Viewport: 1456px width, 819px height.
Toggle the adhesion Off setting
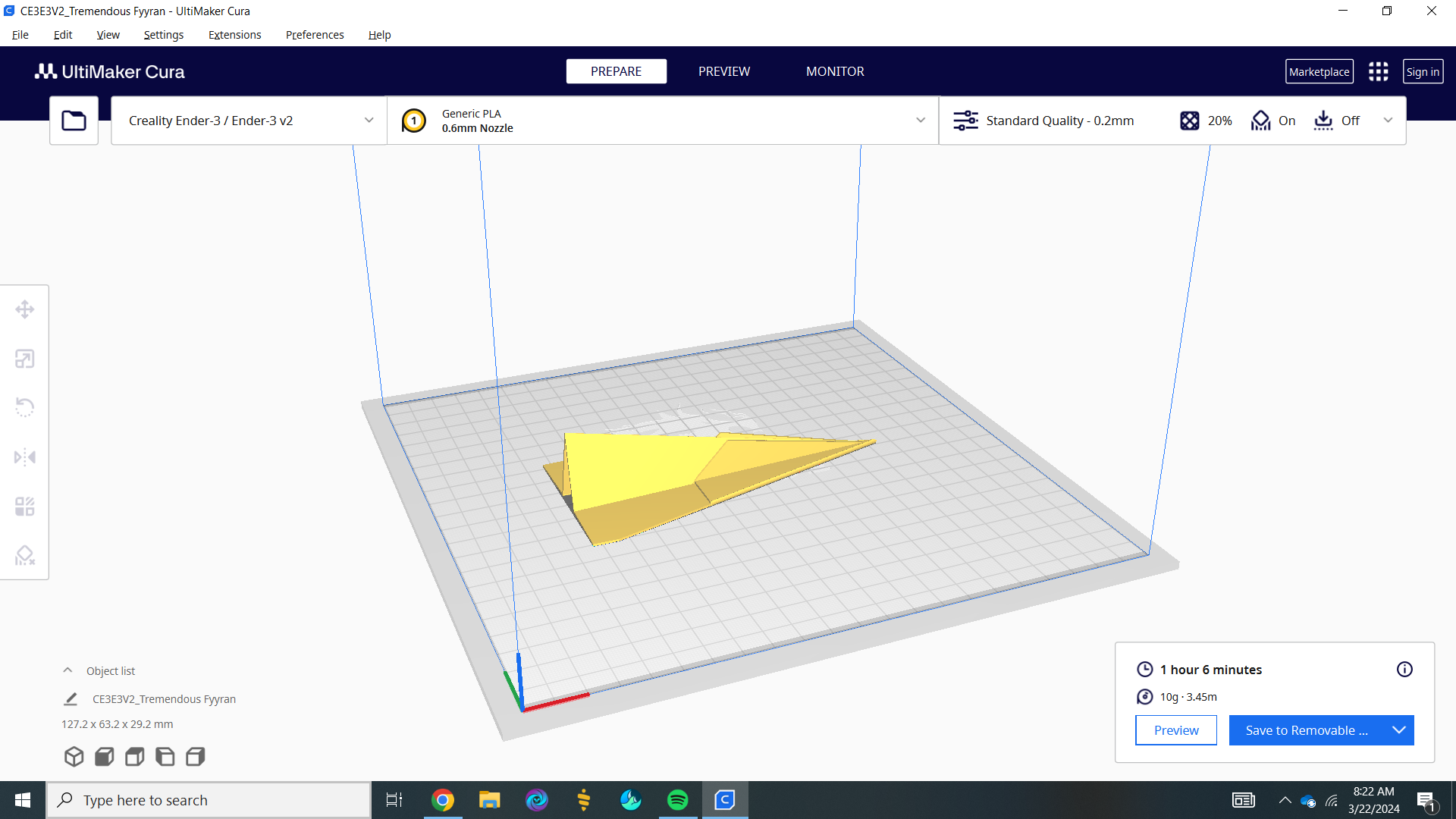[x=1337, y=121]
